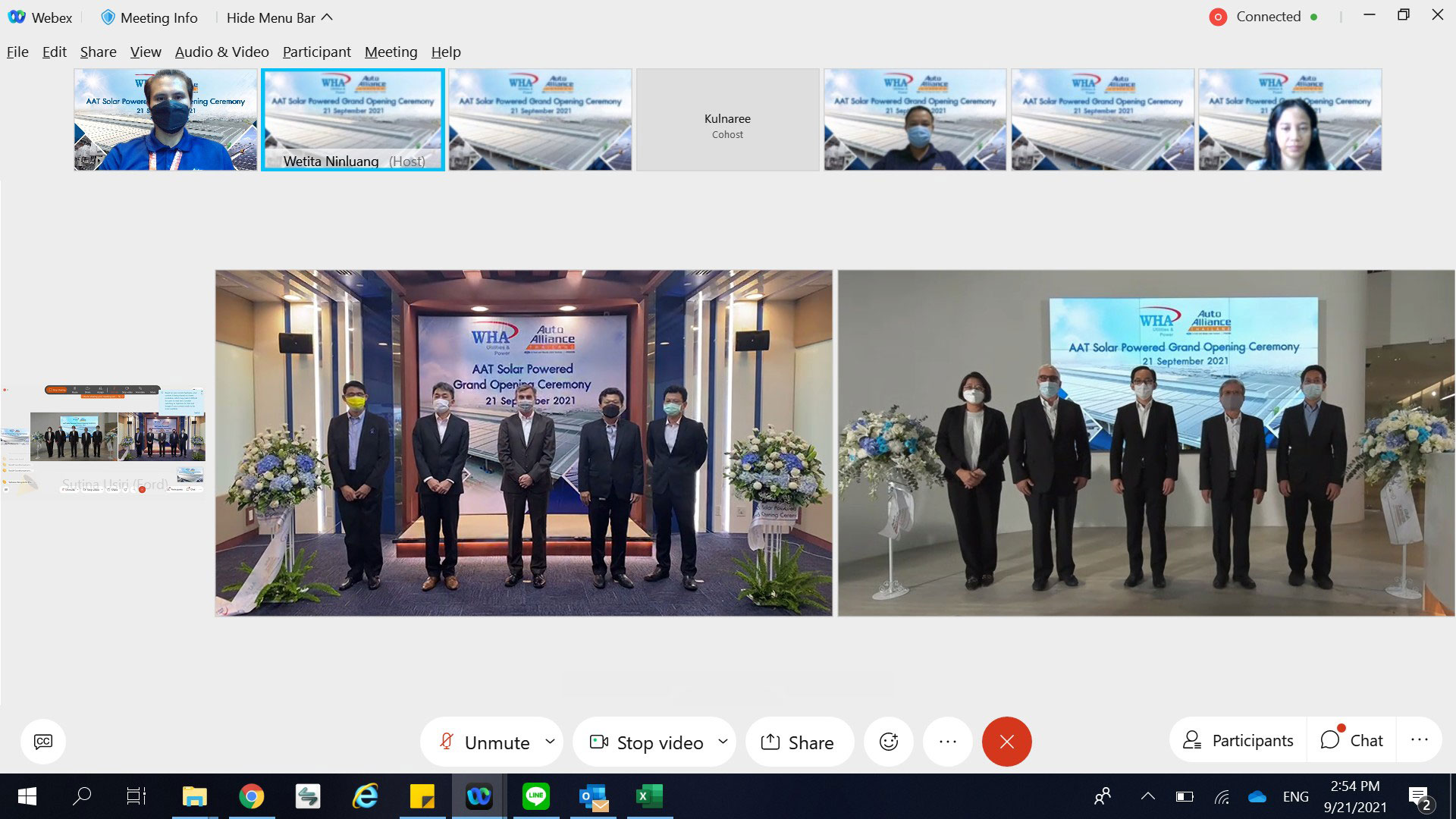Open the Share menu
This screenshot has height=819, width=1456.
click(x=98, y=52)
